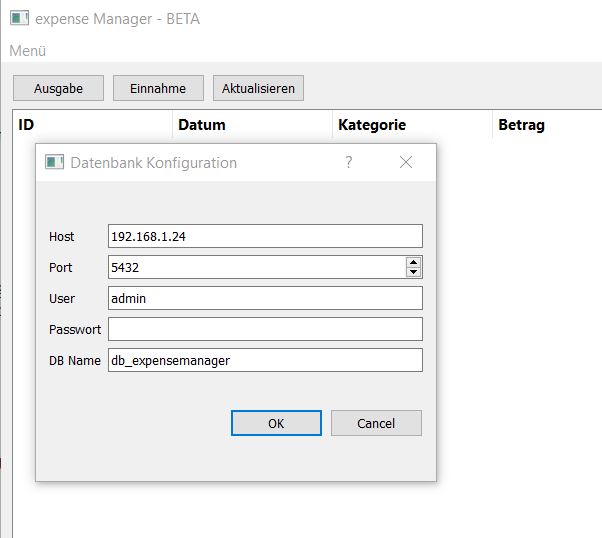Click the expense Manager app icon in title bar
This screenshot has height=538, width=602.
tap(19, 18)
